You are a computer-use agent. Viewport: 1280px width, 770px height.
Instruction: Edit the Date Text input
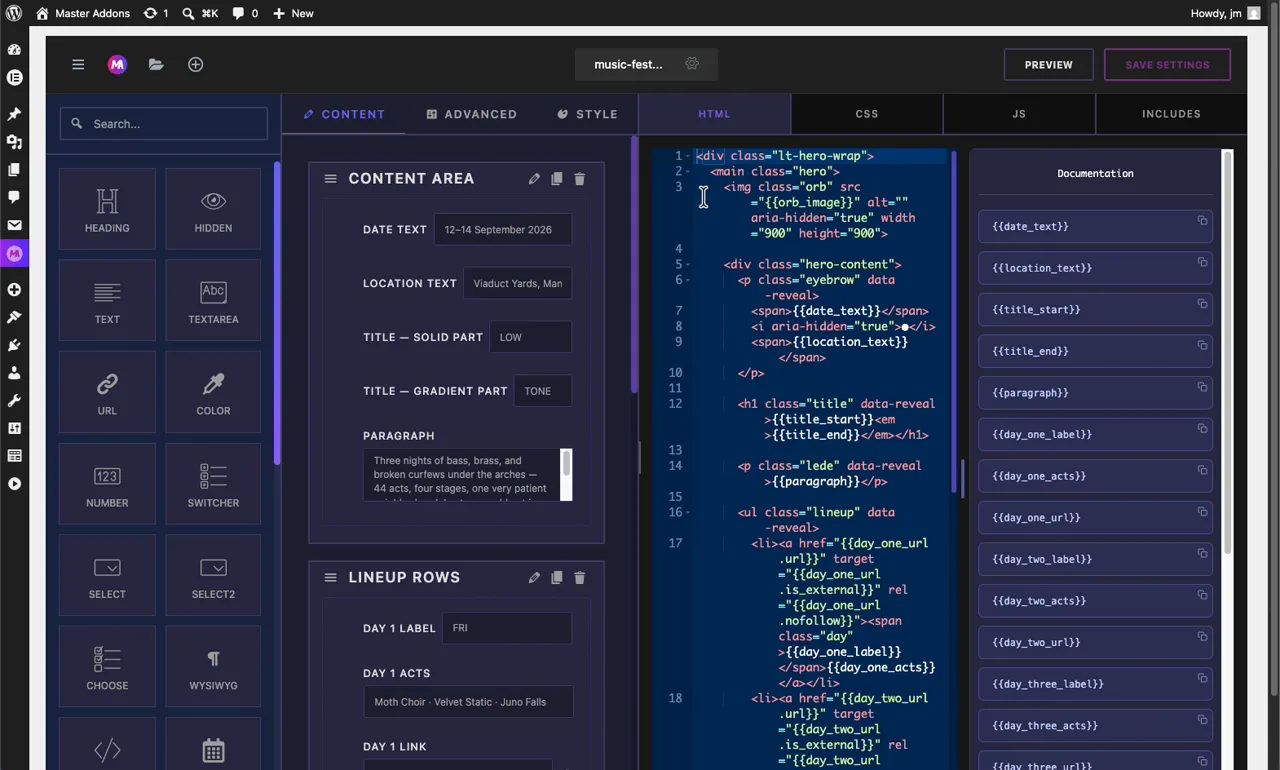coord(503,230)
